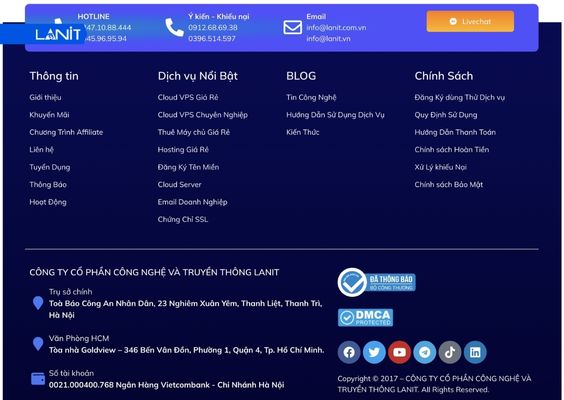Screen dimensions: 564x400
Task: Open the Hoạt Động link
Action: click(48, 202)
